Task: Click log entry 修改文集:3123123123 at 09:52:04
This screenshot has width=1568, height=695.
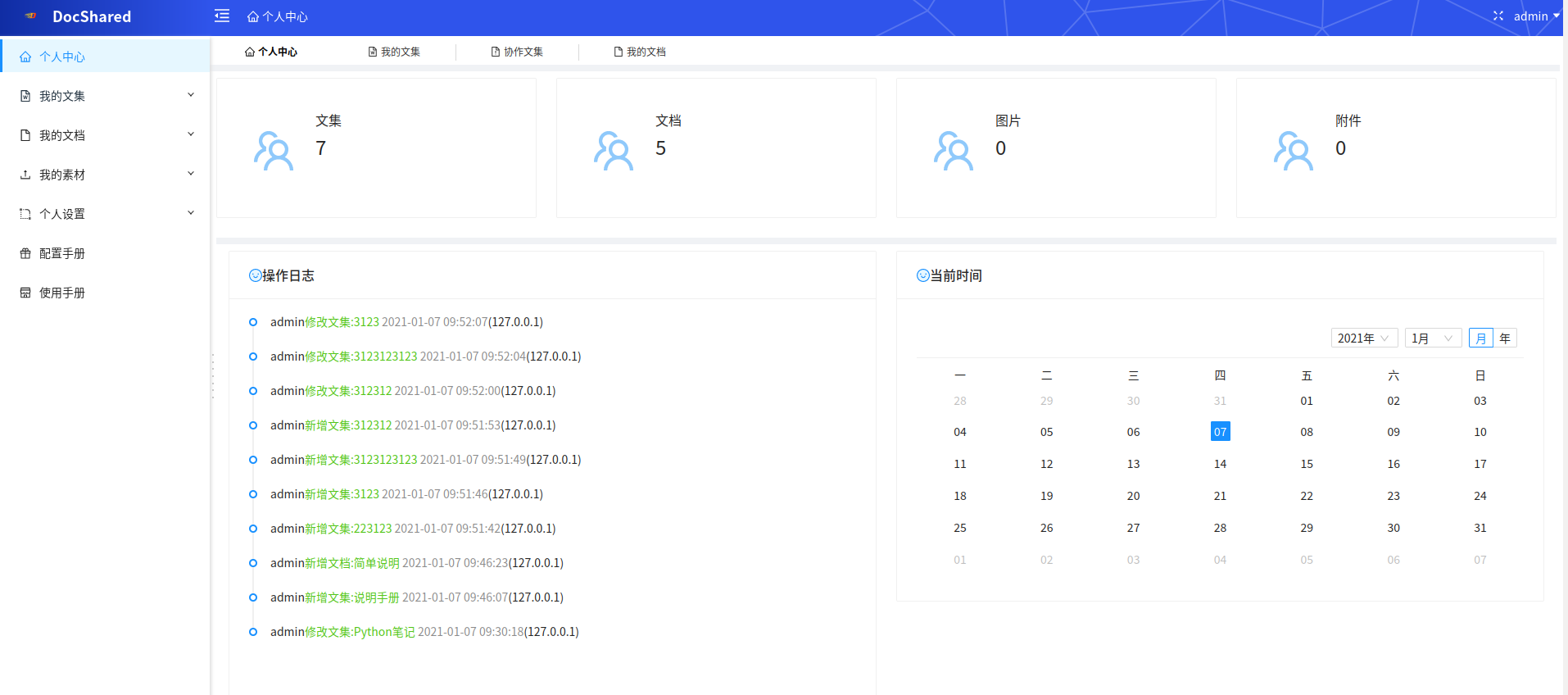Action: point(425,357)
